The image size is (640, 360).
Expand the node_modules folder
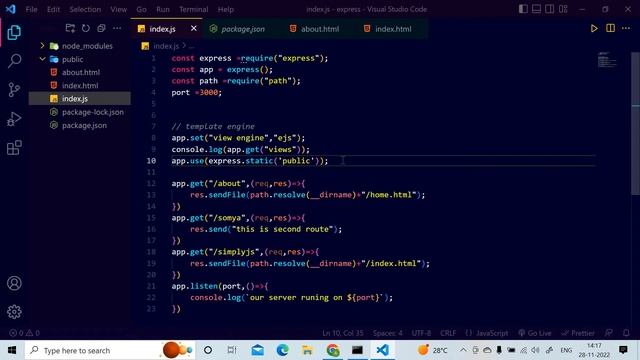pyautogui.click(x=80, y=46)
